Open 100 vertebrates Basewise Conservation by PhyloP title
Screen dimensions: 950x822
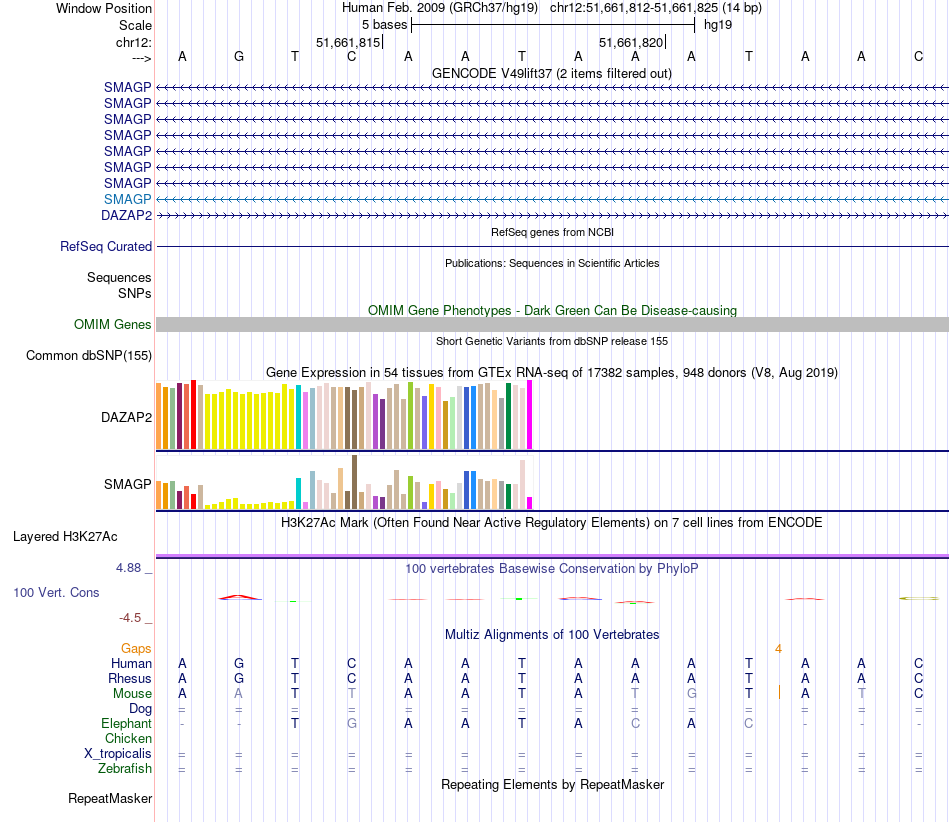tap(551, 568)
